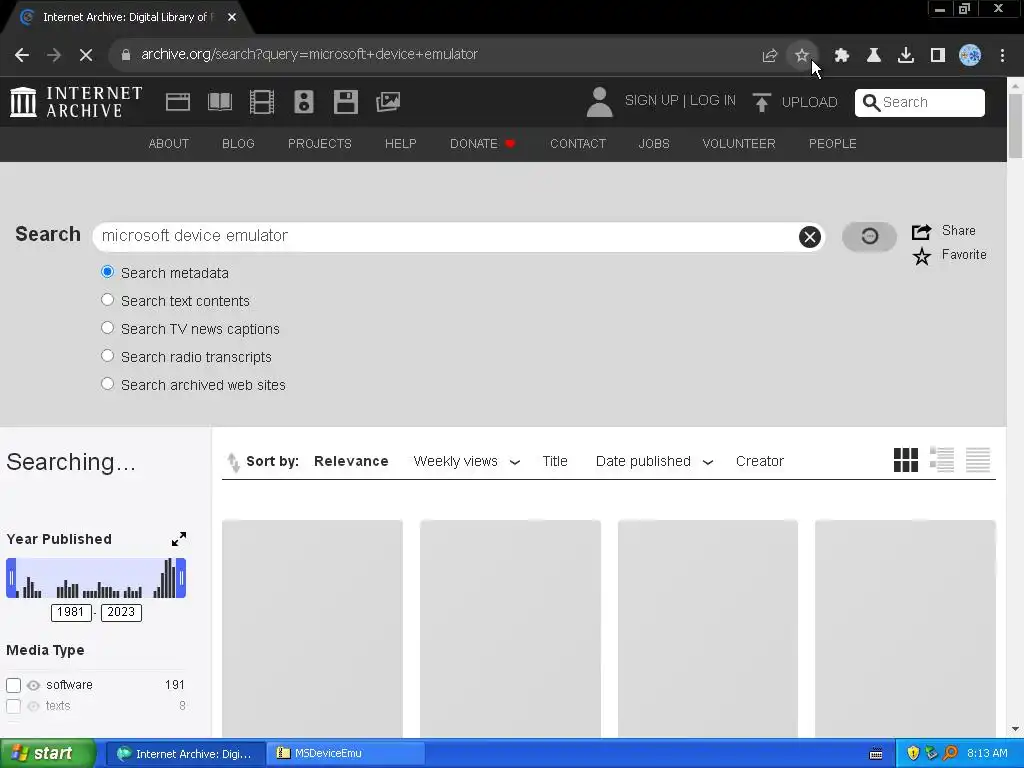Click the LOG IN link
This screenshot has width=1024, height=768.
tap(712, 101)
